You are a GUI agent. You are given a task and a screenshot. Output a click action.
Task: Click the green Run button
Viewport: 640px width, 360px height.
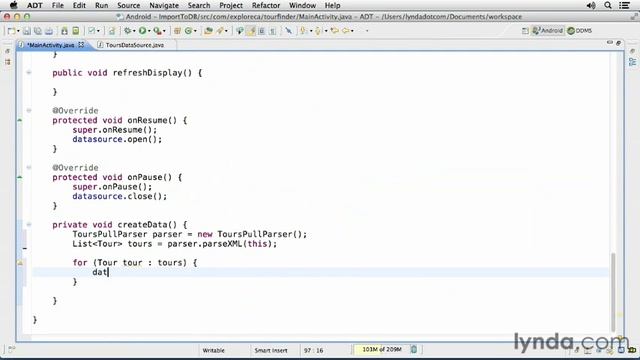coord(142,31)
